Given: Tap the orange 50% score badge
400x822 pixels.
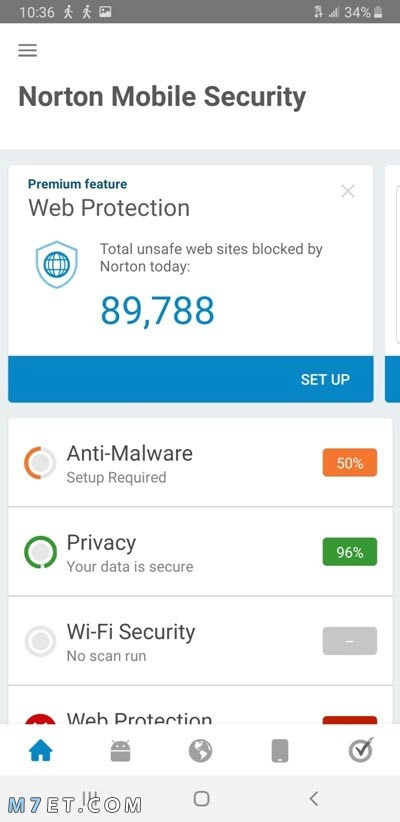Looking at the screenshot, I should [x=350, y=462].
